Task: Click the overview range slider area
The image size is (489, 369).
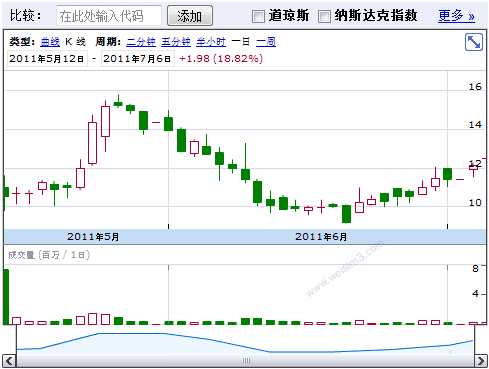Action: (x=245, y=340)
